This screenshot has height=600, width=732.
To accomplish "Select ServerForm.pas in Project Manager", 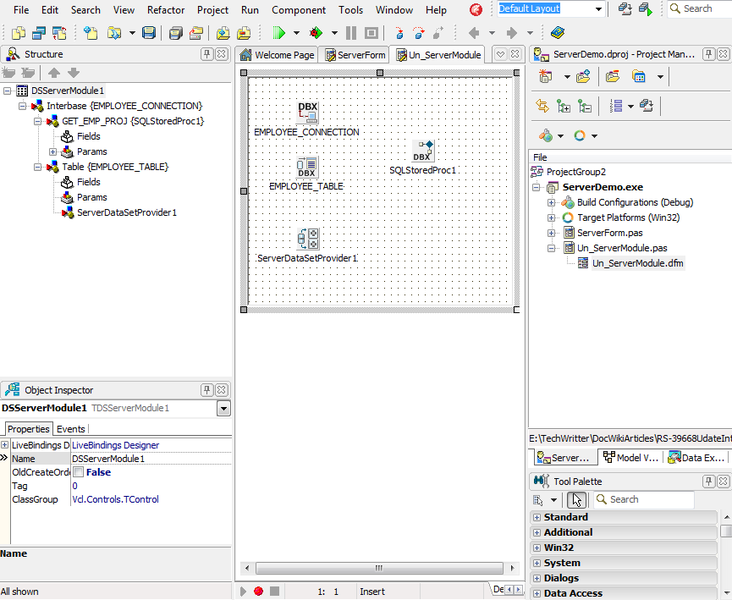I will pyautogui.click(x=610, y=233).
